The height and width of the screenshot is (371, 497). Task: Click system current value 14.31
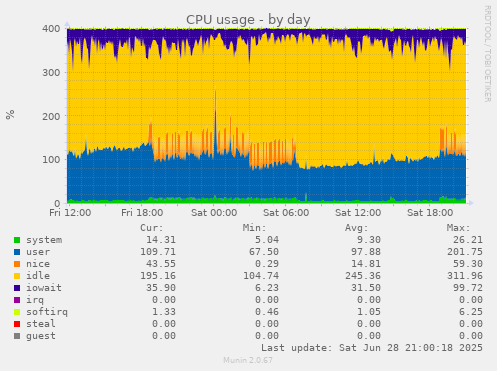point(161,240)
